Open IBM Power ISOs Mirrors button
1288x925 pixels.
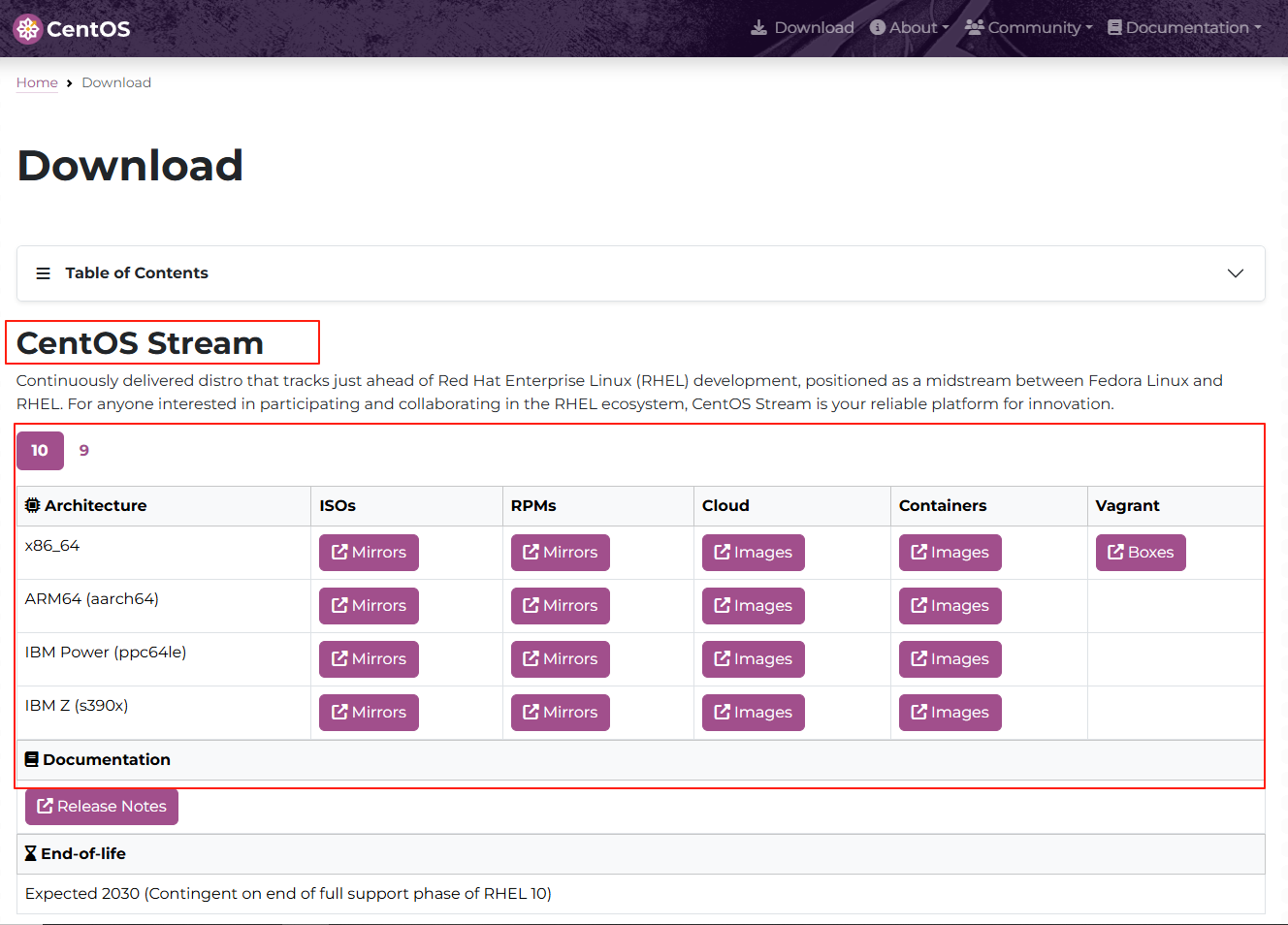[x=369, y=659]
